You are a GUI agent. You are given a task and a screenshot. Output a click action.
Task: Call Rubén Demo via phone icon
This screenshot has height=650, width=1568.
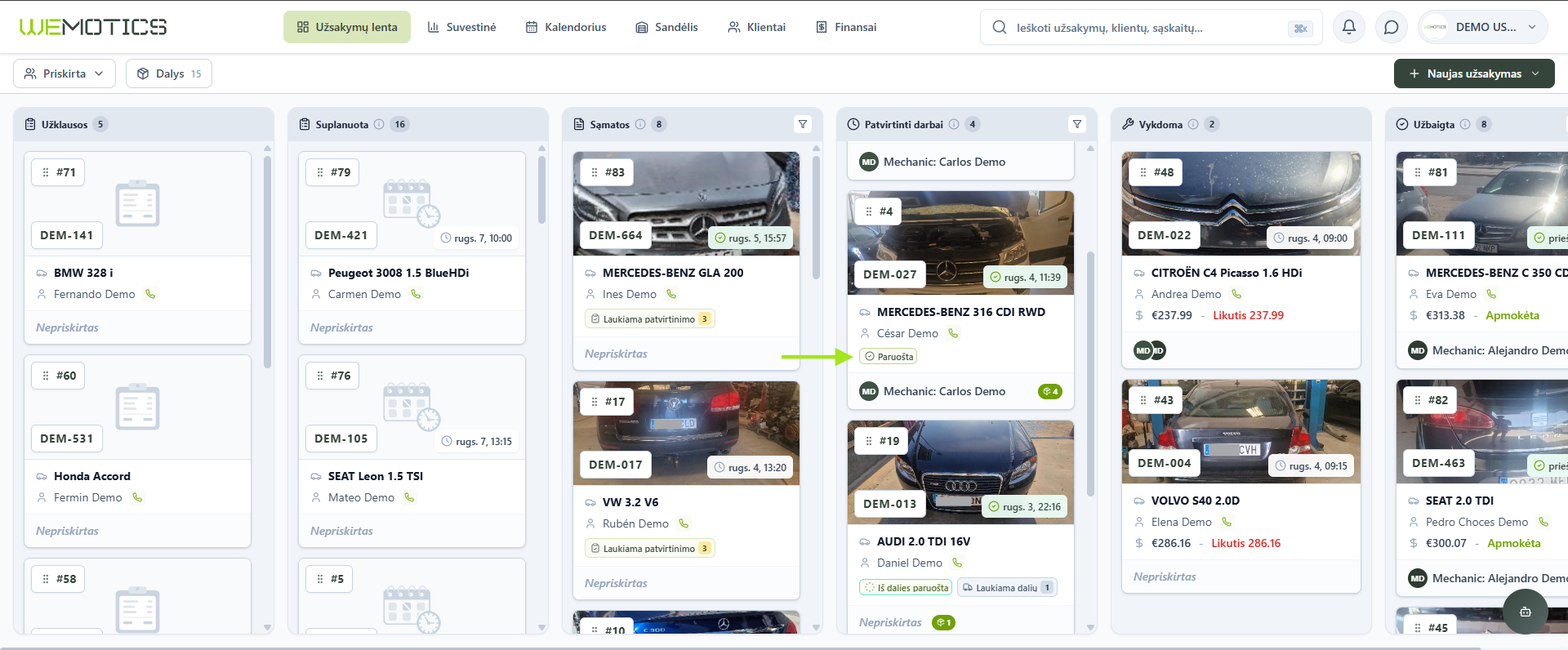(x=684, y=523)
